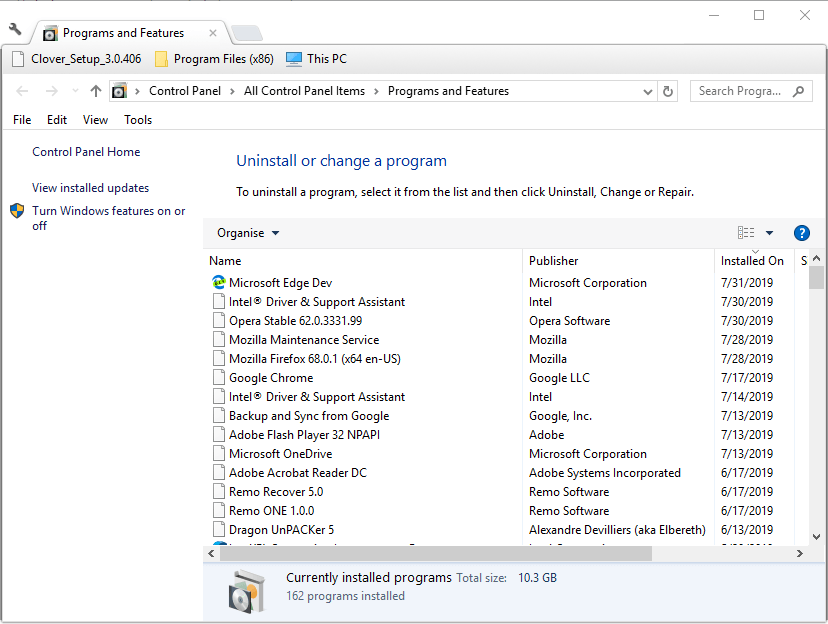Image resolution: width=828 pixels, height=624 pixels.
Task: Select the Opera Stable 62.0.3331.99 icon
Action: click(x=219, y=320)
